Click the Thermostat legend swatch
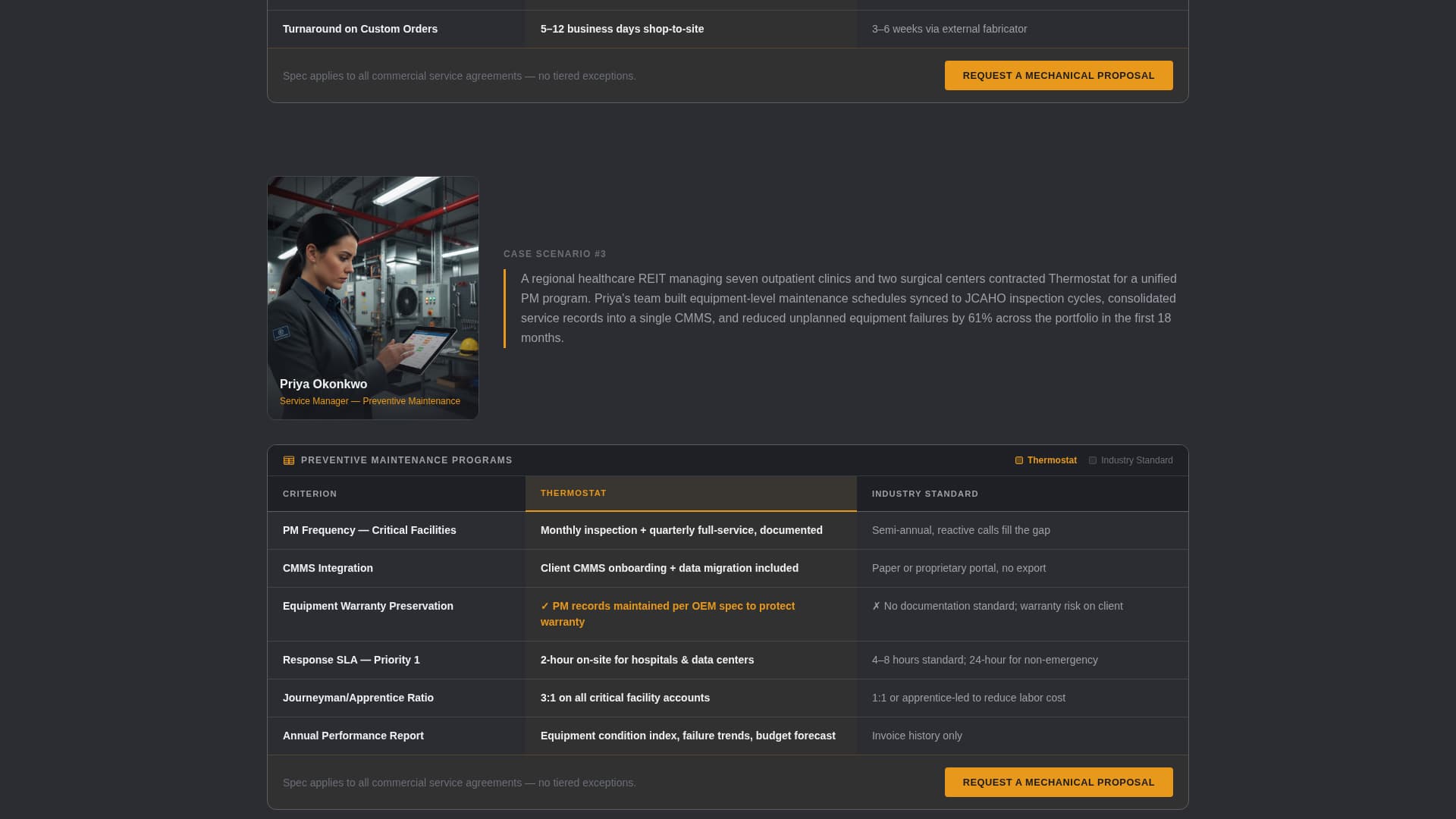The width and height of the screenshot is (1456, 819). click(1019, 460)
